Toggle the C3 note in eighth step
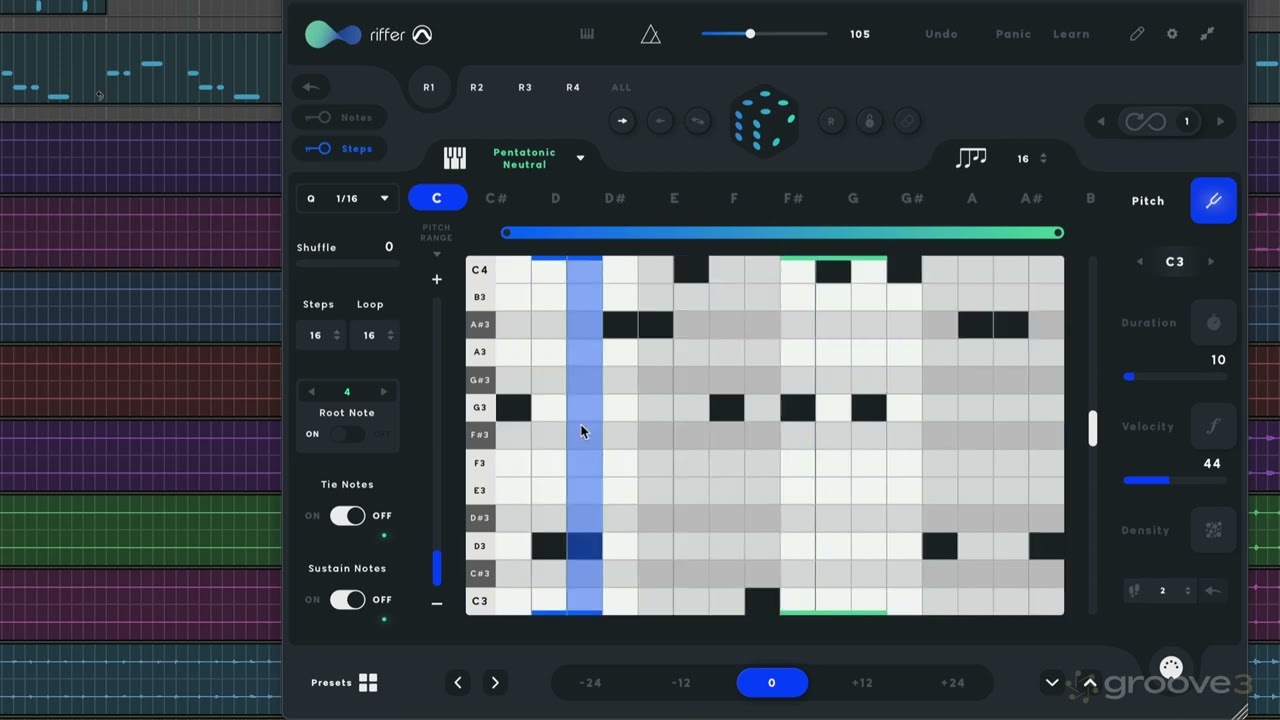This screenshot has height=720, width=1280. 762,601
